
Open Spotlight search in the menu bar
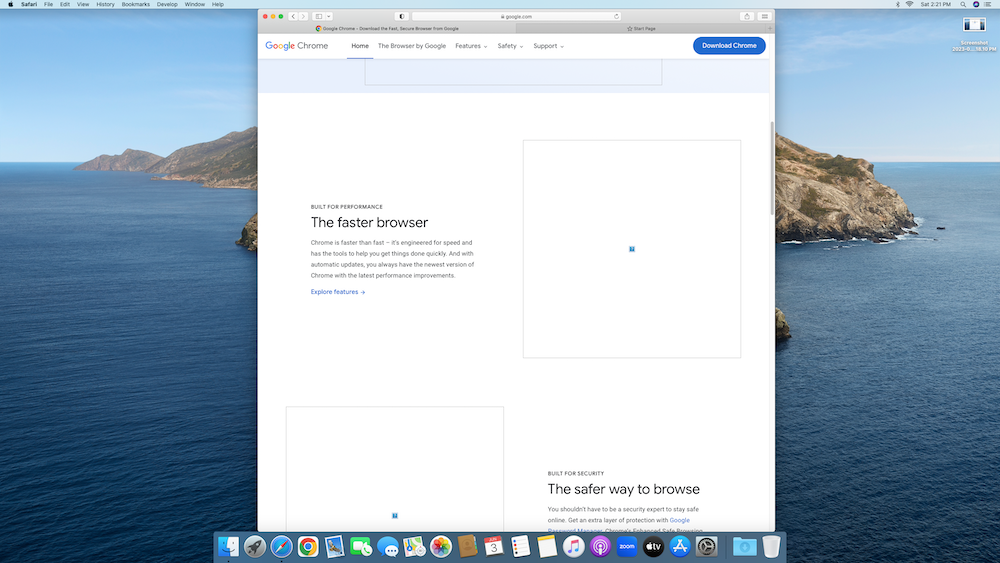coord(963,4)
